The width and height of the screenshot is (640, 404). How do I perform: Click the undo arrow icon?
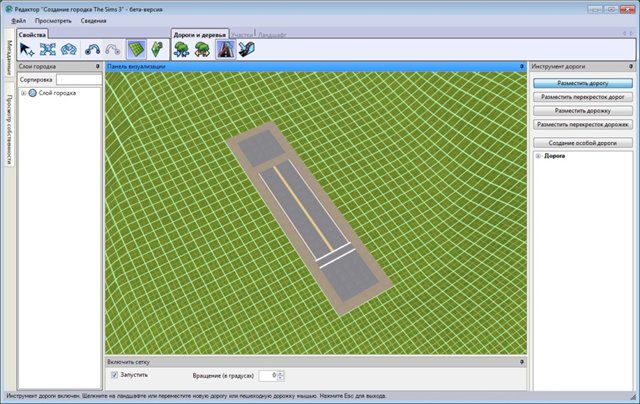[x=93, y=49]
